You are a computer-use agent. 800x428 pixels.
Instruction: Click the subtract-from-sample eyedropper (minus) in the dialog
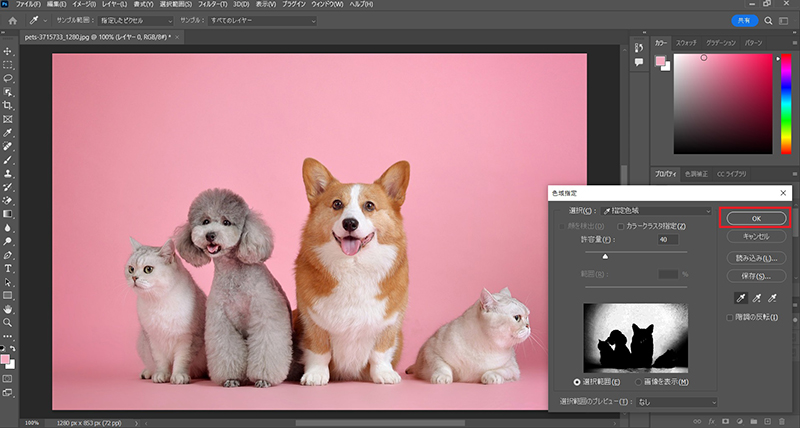point(773,298)
